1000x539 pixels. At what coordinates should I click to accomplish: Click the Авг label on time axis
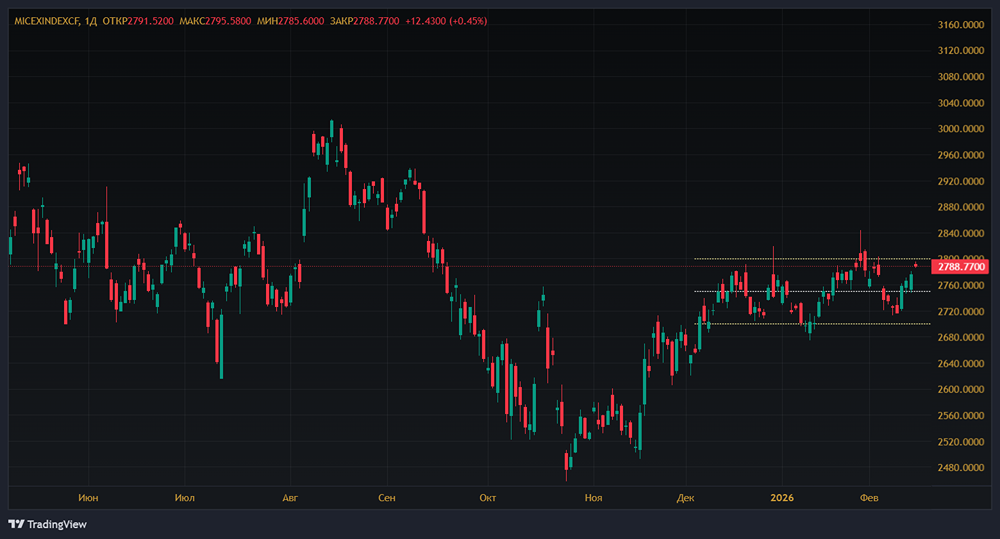pos(291,497)
